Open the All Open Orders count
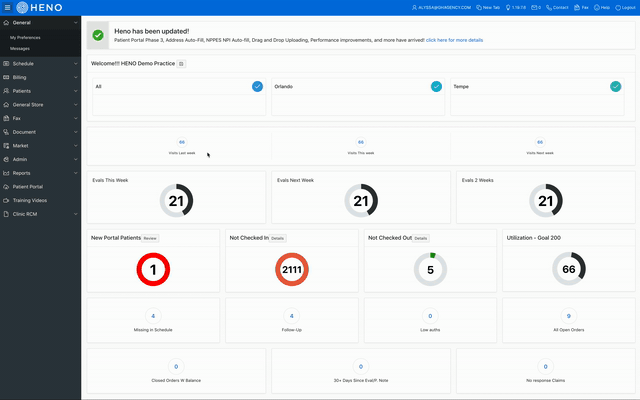The image size is (640, 400). [569, 316]
